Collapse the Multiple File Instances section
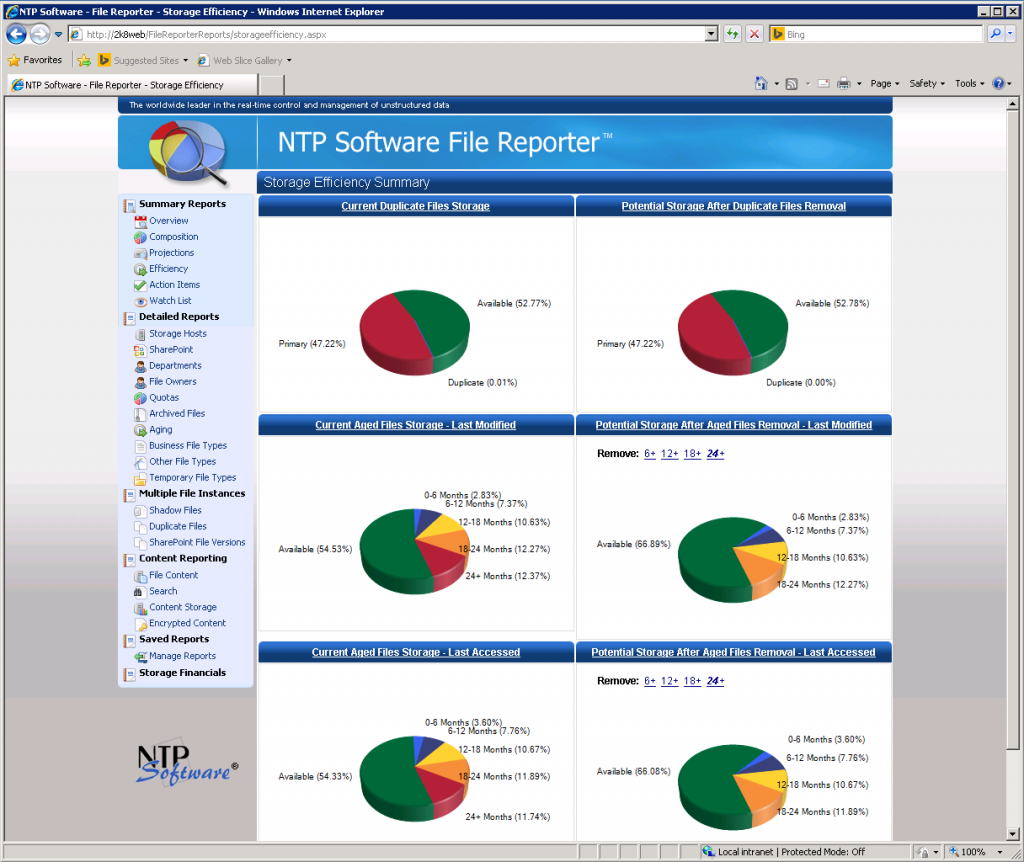The width and height of the screenshot is (1024, 862). pyautogui.click(x=129, y=495)
